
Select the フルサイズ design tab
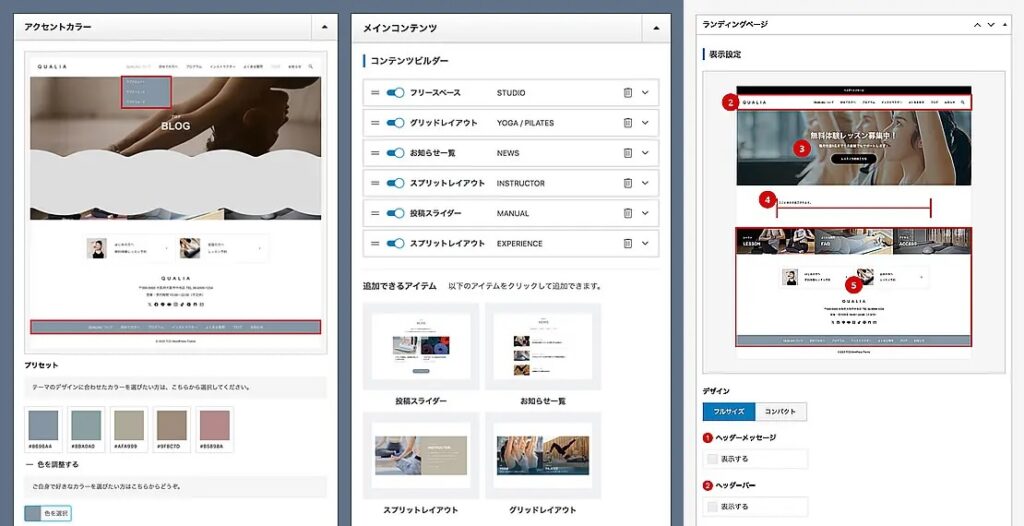pyautogui.click(x=729, y=412)
